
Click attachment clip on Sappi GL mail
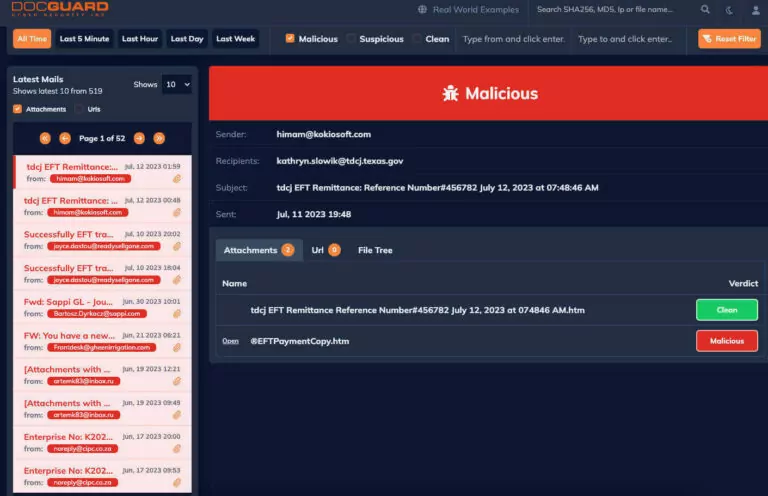(x=177, y=314)
